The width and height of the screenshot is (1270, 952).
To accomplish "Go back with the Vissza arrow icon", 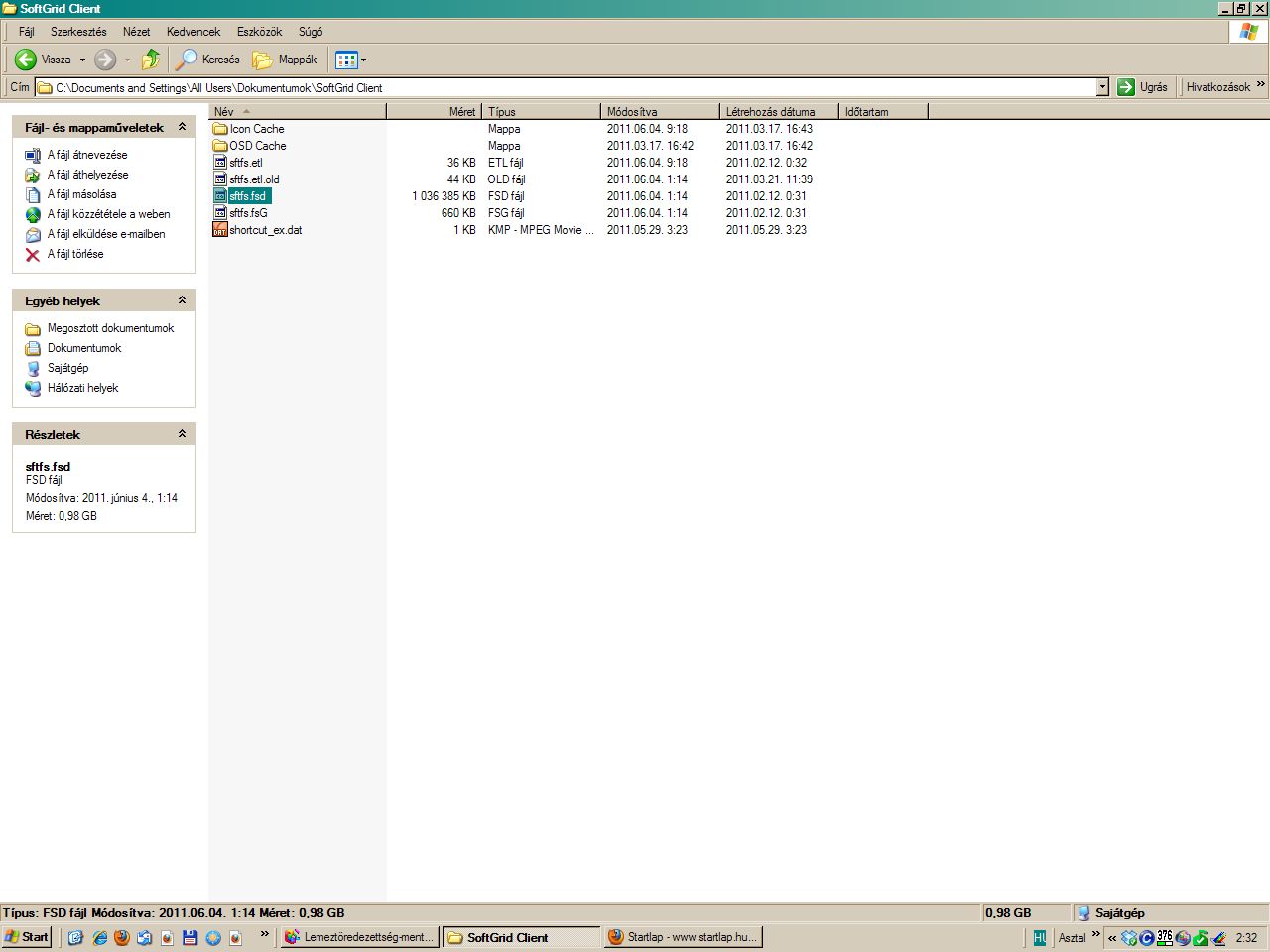I will pos(26,59).
